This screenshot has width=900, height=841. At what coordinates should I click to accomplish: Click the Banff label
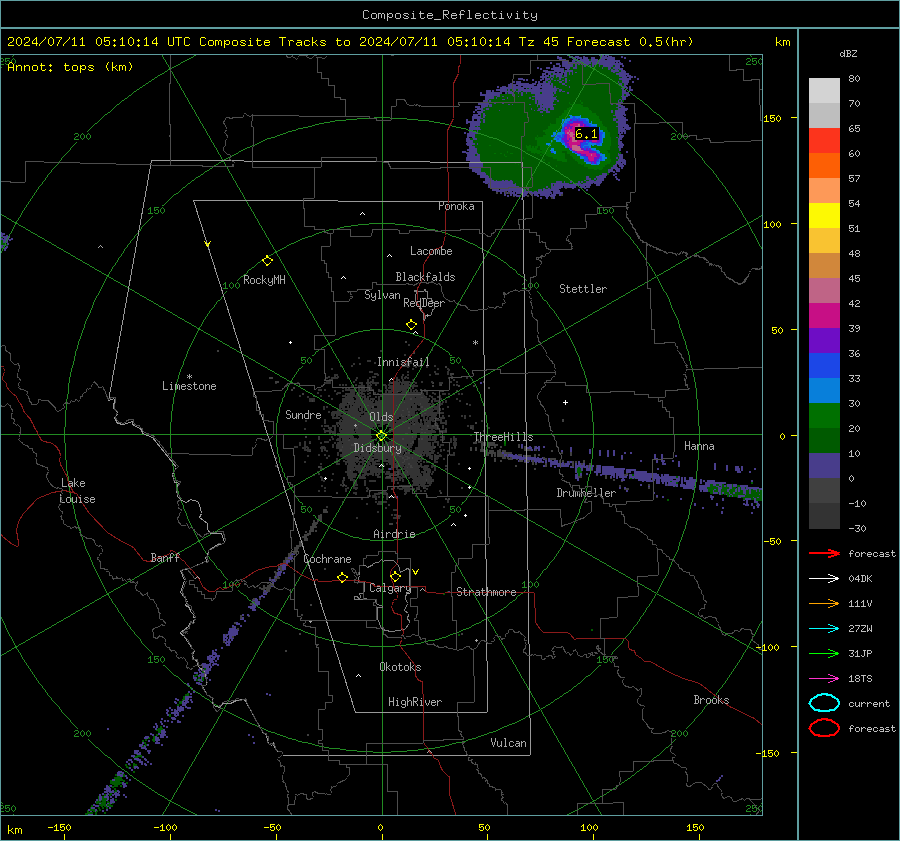pyautogui.click(x=165, y=557)
